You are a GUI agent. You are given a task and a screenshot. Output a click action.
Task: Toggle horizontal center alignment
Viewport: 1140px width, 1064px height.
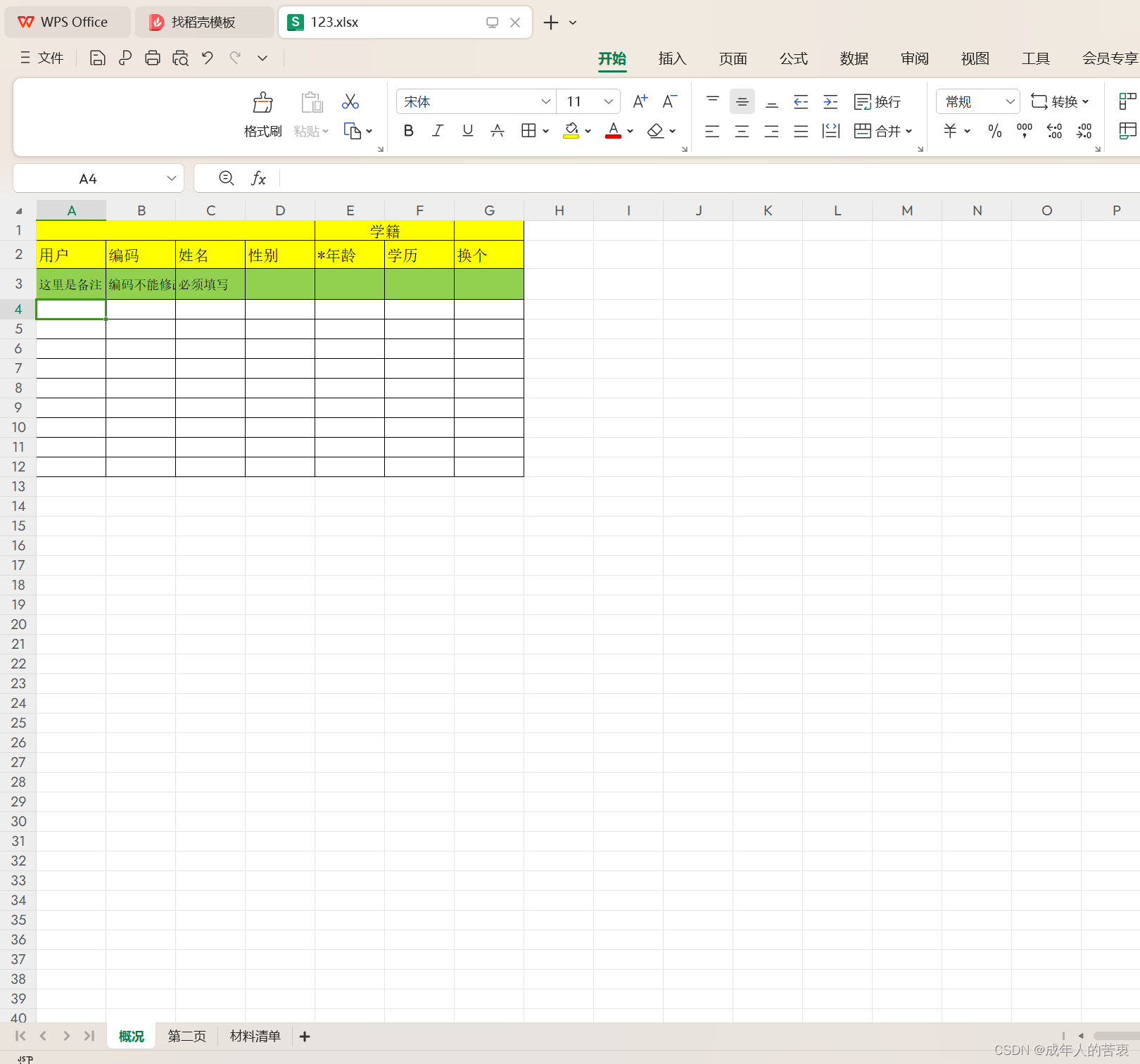[x=742, y=131]
